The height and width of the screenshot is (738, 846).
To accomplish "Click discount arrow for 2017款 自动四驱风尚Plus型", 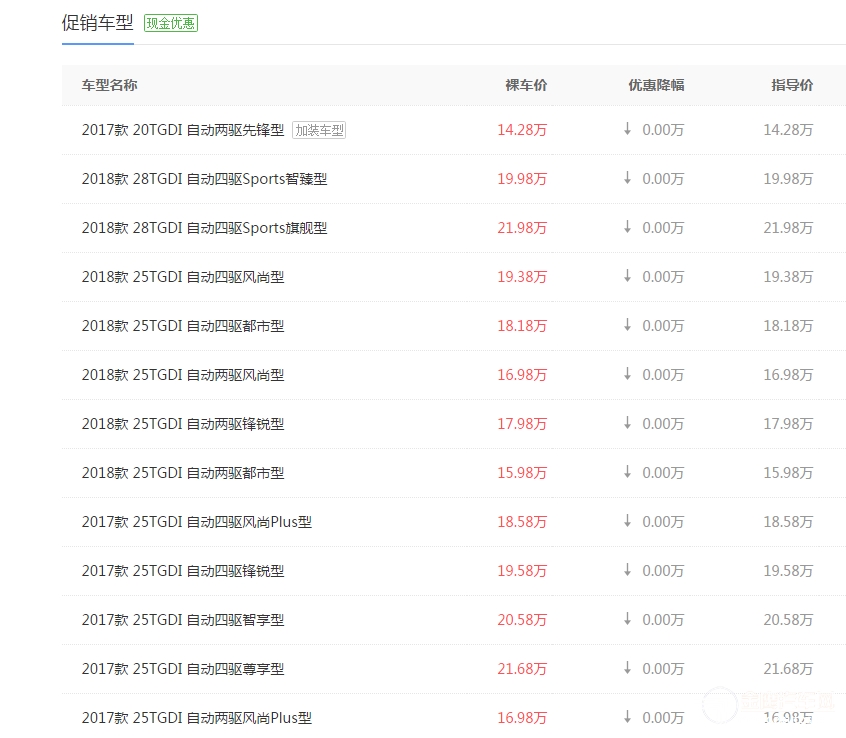I will click(x=627, y=521).
